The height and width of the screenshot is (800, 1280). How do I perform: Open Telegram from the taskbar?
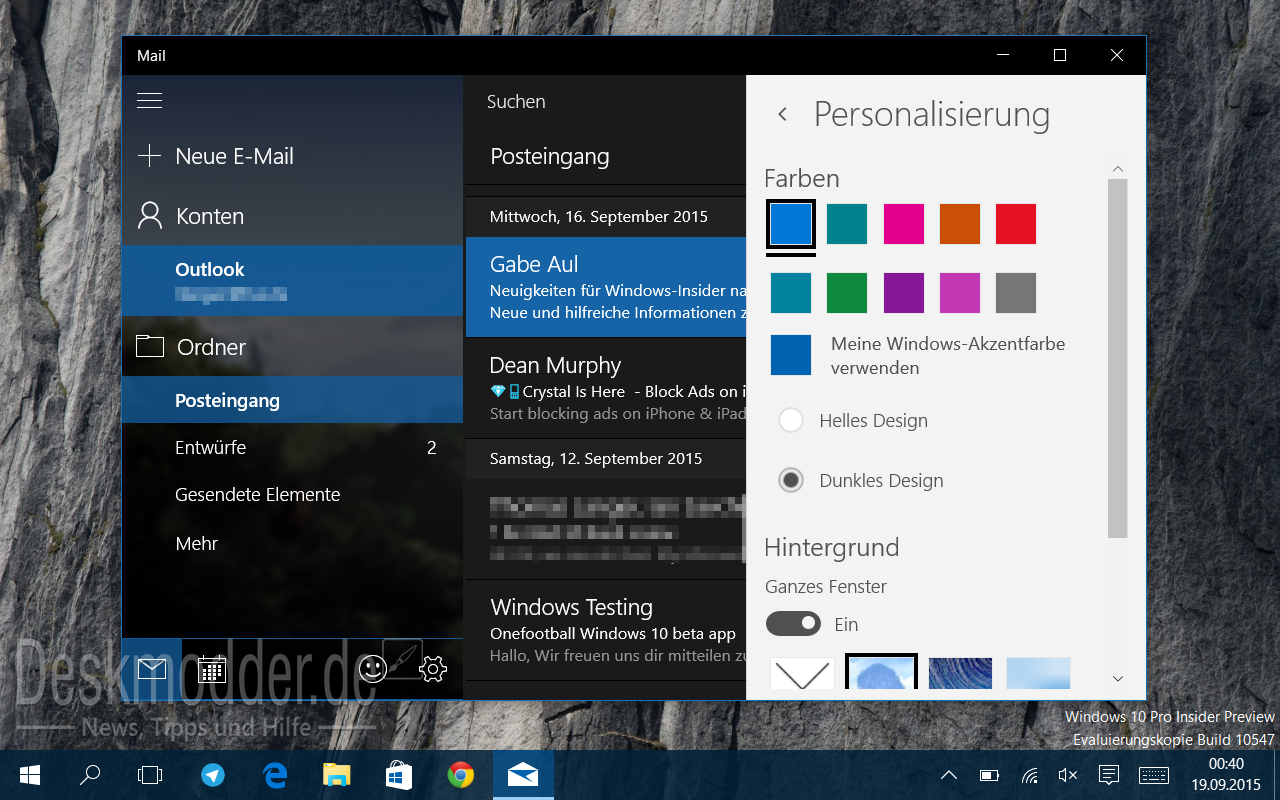pyautogui.click(x=212, y=775)
